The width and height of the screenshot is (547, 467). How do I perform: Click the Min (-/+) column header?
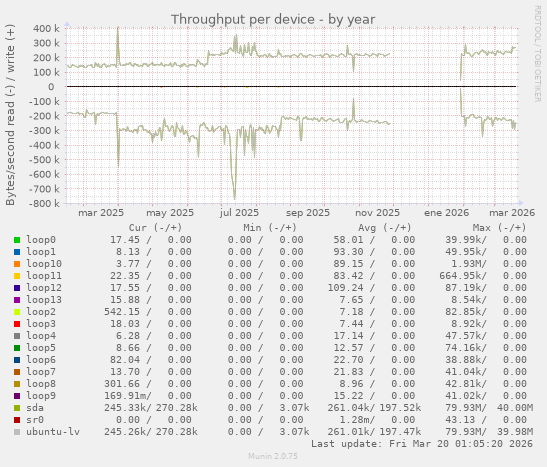coord(270,228)
